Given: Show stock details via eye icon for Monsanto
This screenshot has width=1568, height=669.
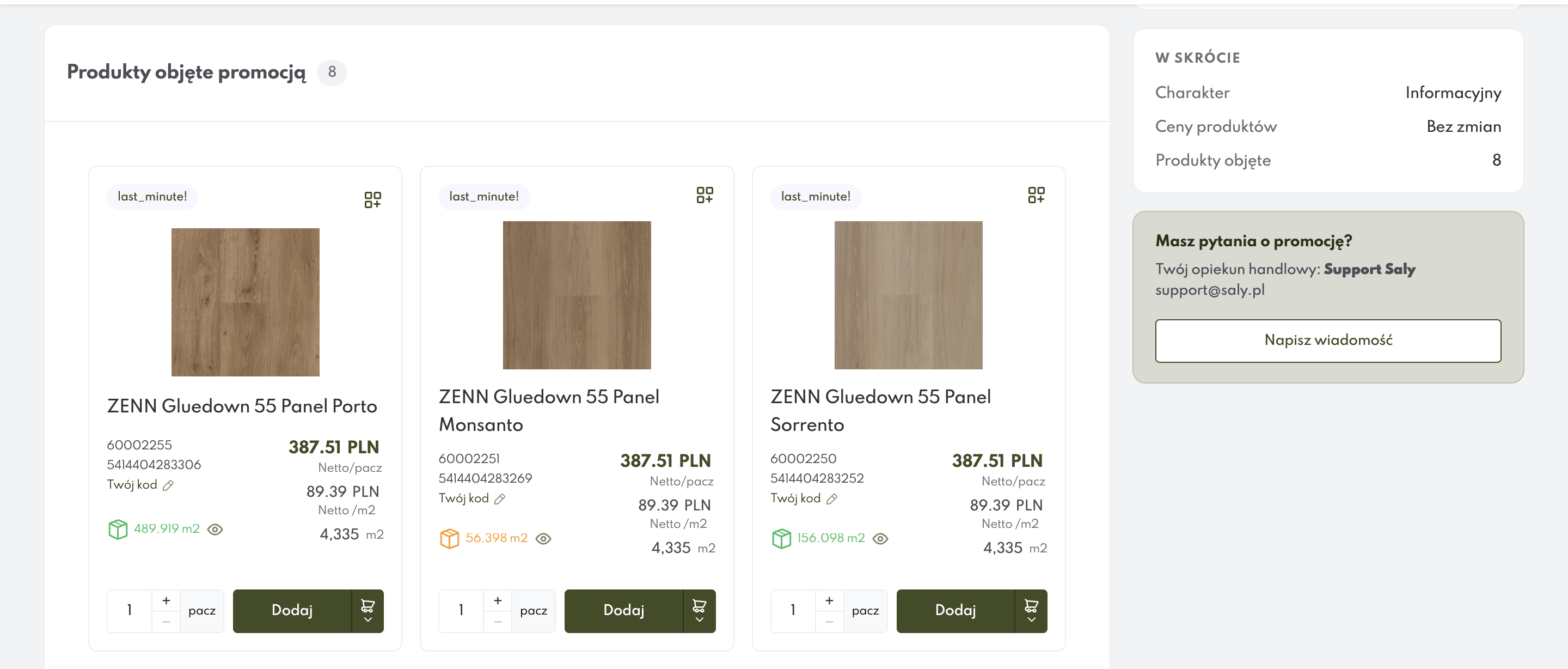Looking at the screenshot, I should 543,539.
